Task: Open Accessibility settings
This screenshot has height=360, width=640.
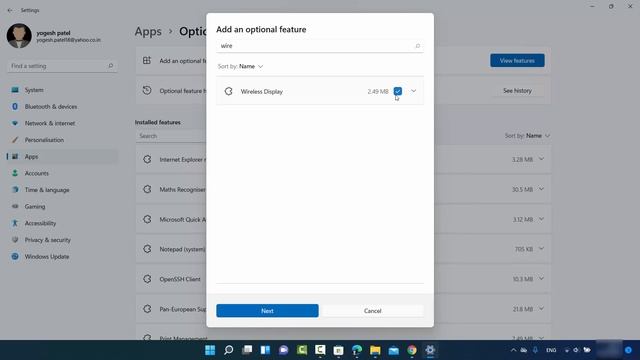Action: (62, 223)
